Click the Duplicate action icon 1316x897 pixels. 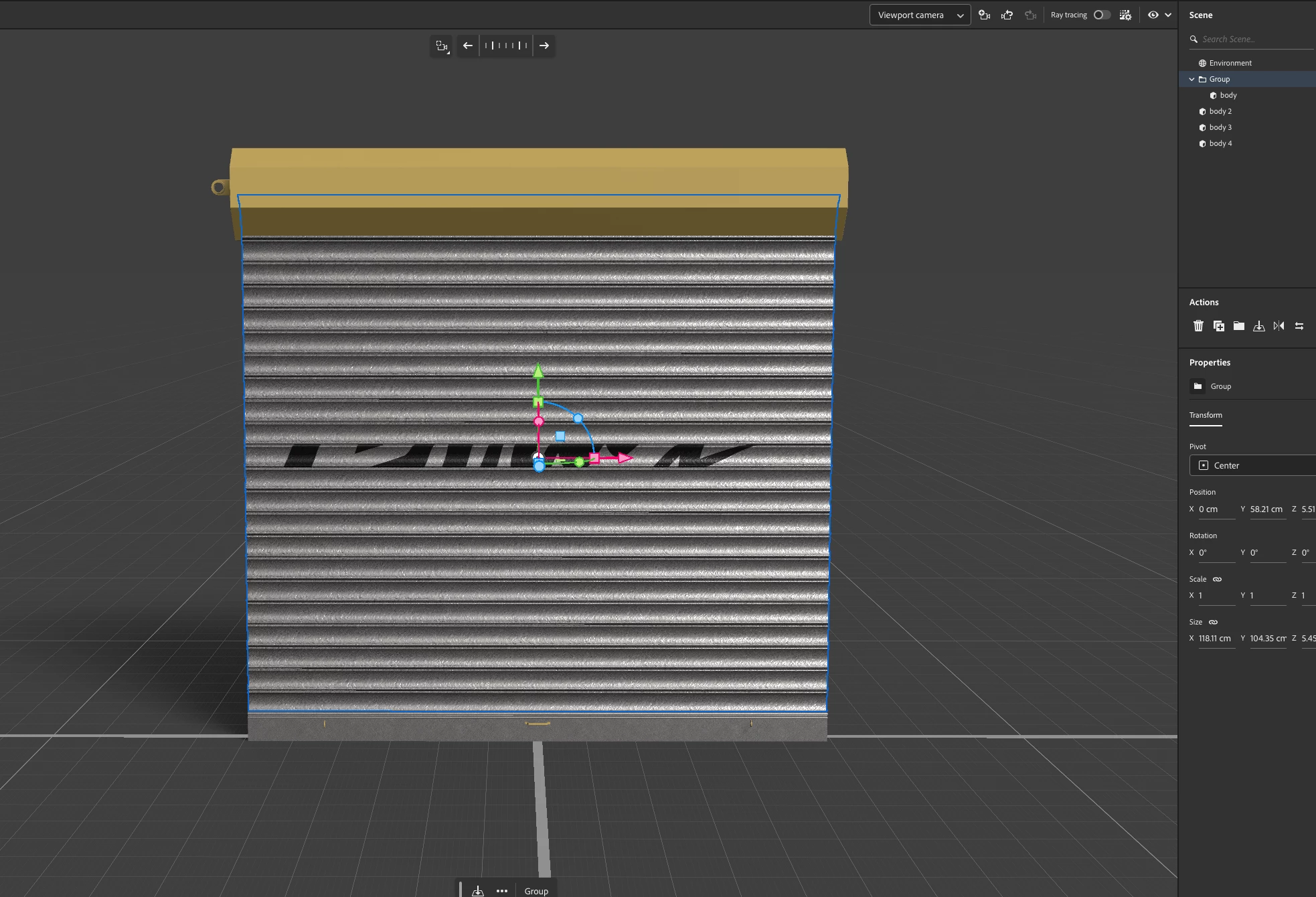(x=1219, y=326)
